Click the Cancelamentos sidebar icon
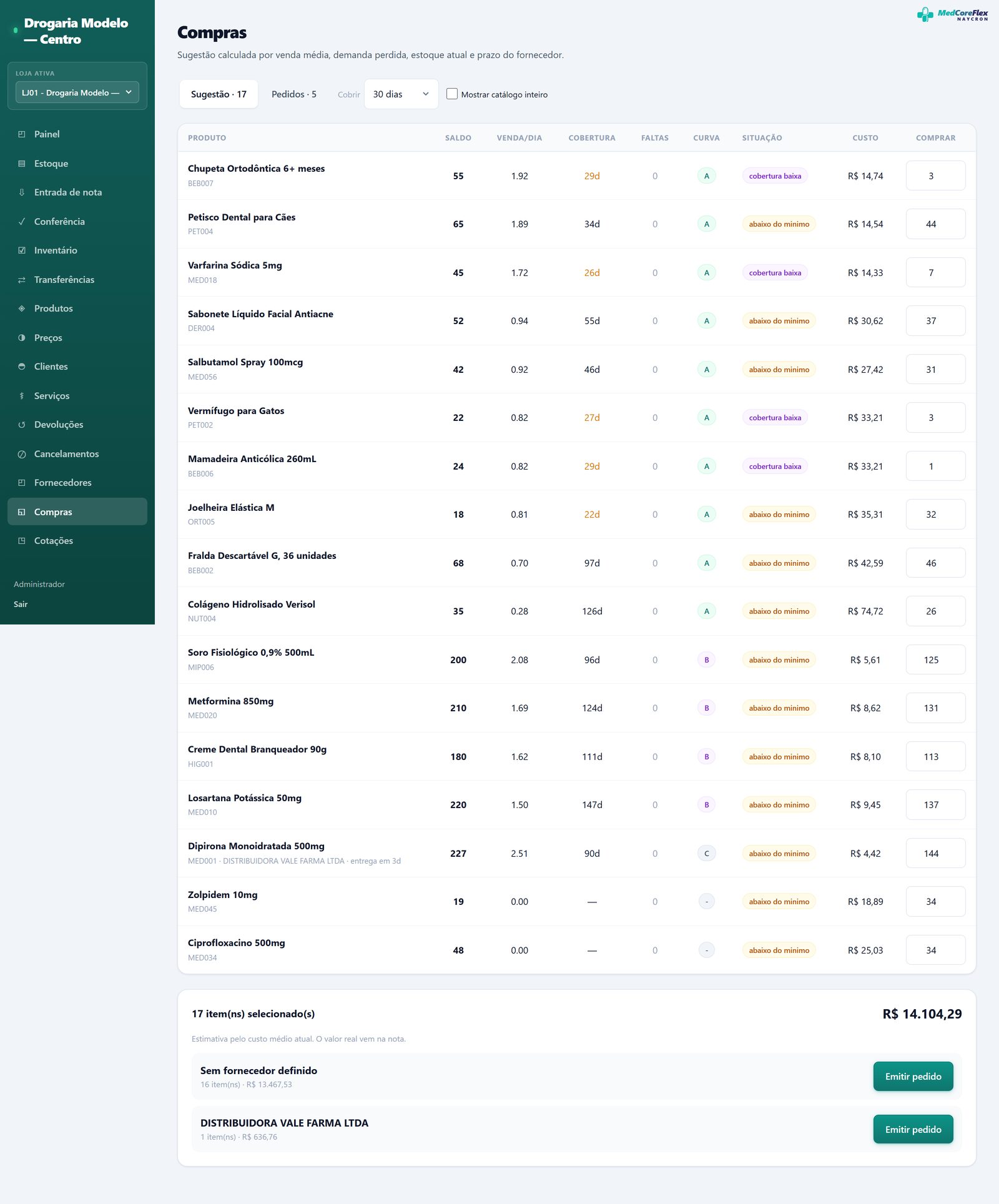 pyautogui.click(x=22, y=454)
